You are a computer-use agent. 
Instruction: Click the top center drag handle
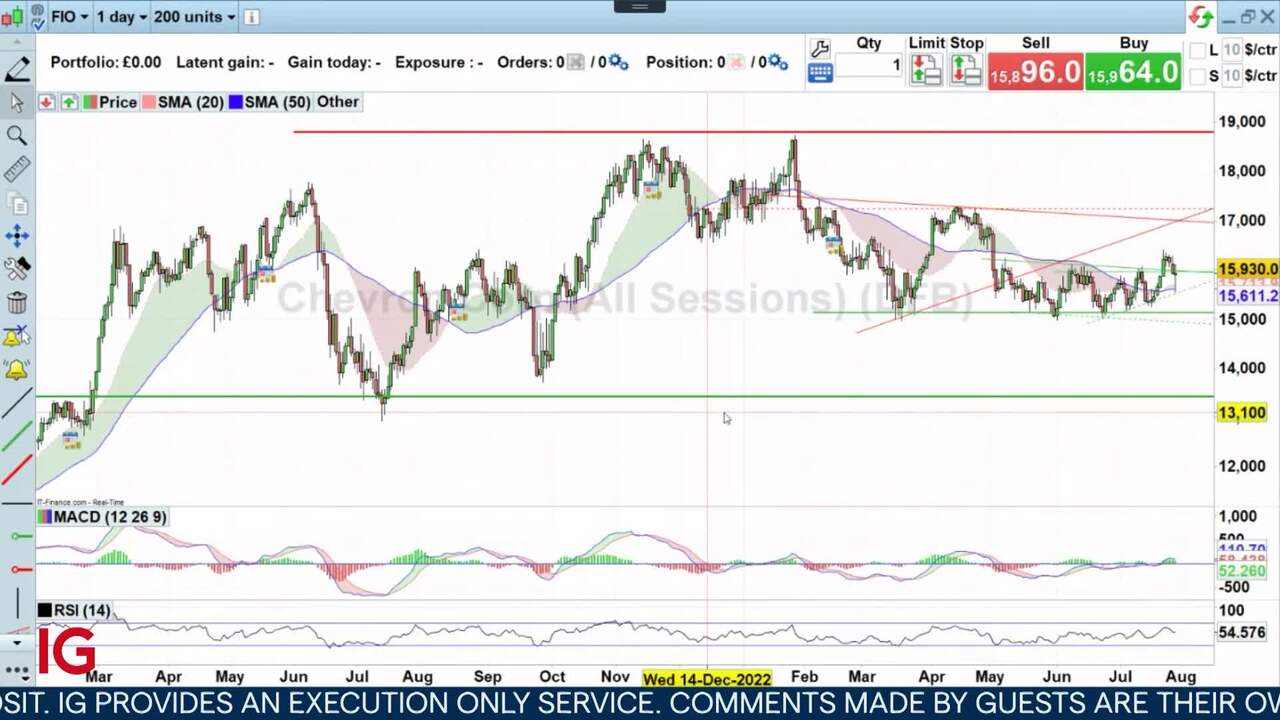tap(640, 6)
